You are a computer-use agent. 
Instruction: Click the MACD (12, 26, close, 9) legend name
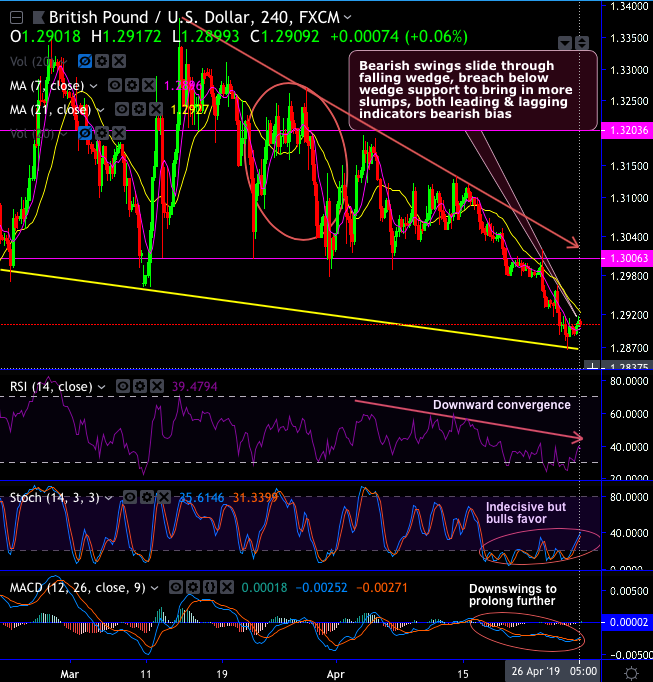[x=77, y=588]
